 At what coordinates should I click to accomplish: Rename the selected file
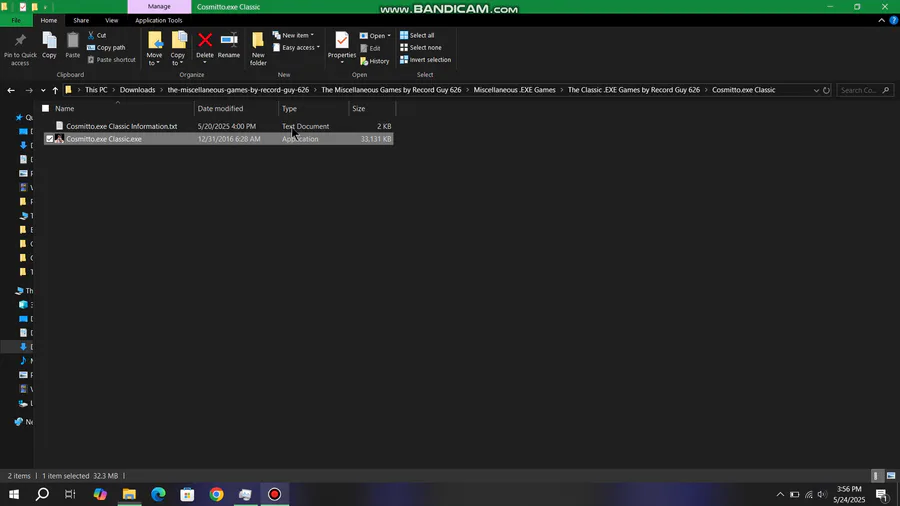(x=228, y=45)
